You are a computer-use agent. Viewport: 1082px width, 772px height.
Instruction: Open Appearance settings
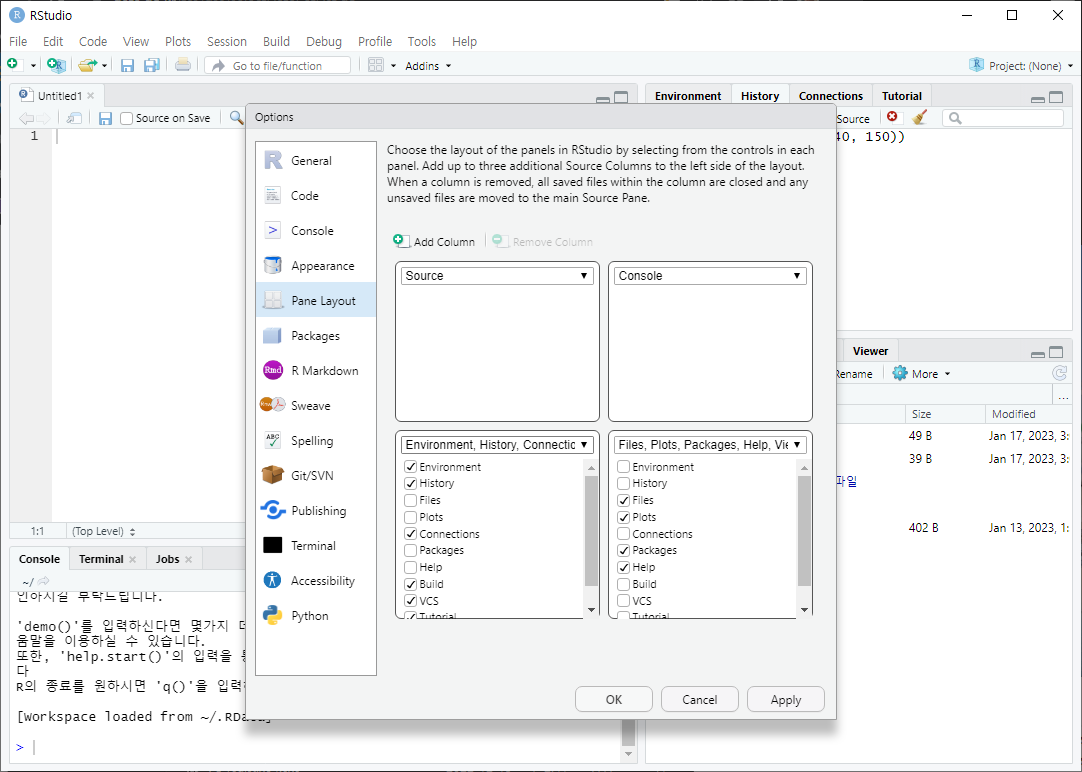point(315,266)
